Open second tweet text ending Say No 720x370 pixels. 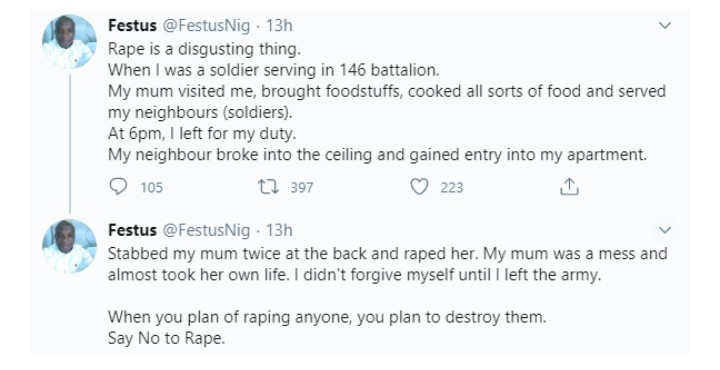click(388, 296)
